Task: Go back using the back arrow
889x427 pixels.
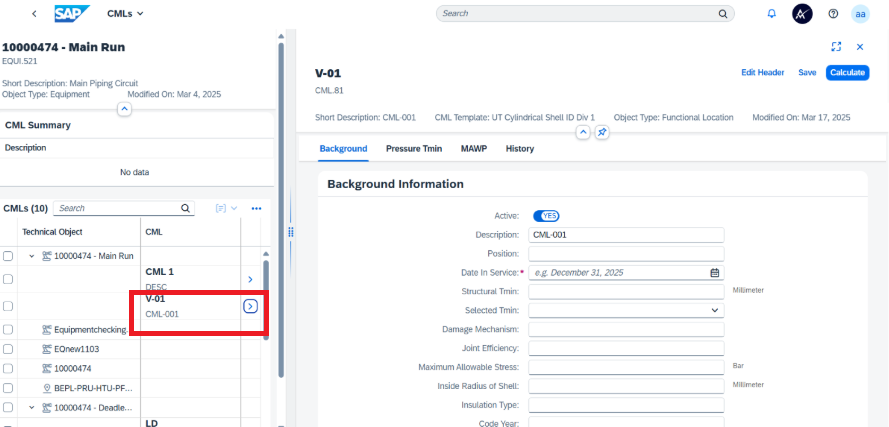Action: coord(35,14)
